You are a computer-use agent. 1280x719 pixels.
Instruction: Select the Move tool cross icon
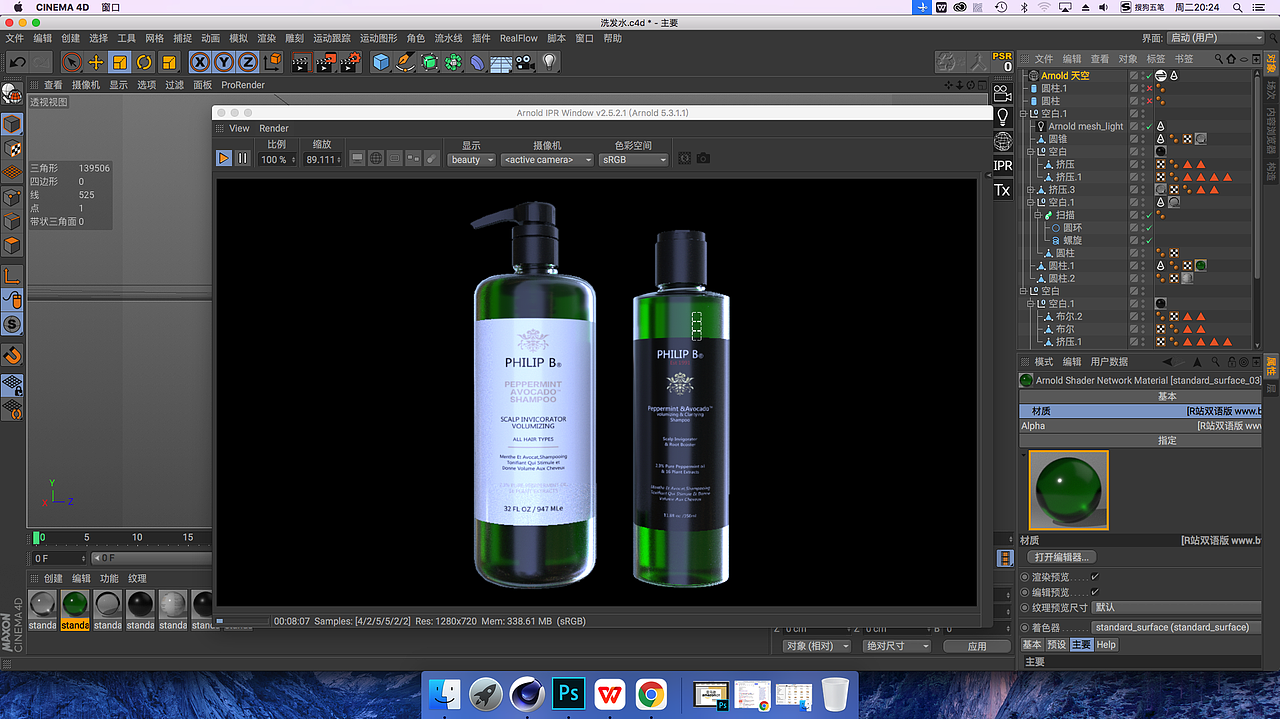tap(96, 62)
